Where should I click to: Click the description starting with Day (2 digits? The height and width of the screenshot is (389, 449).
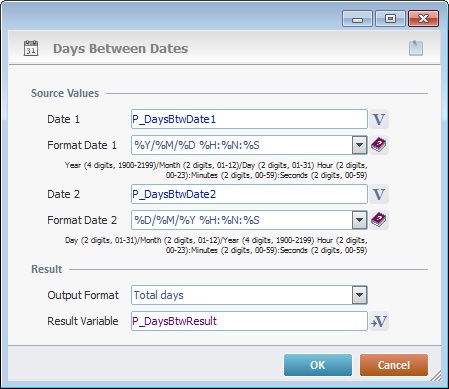click(216, 245)
